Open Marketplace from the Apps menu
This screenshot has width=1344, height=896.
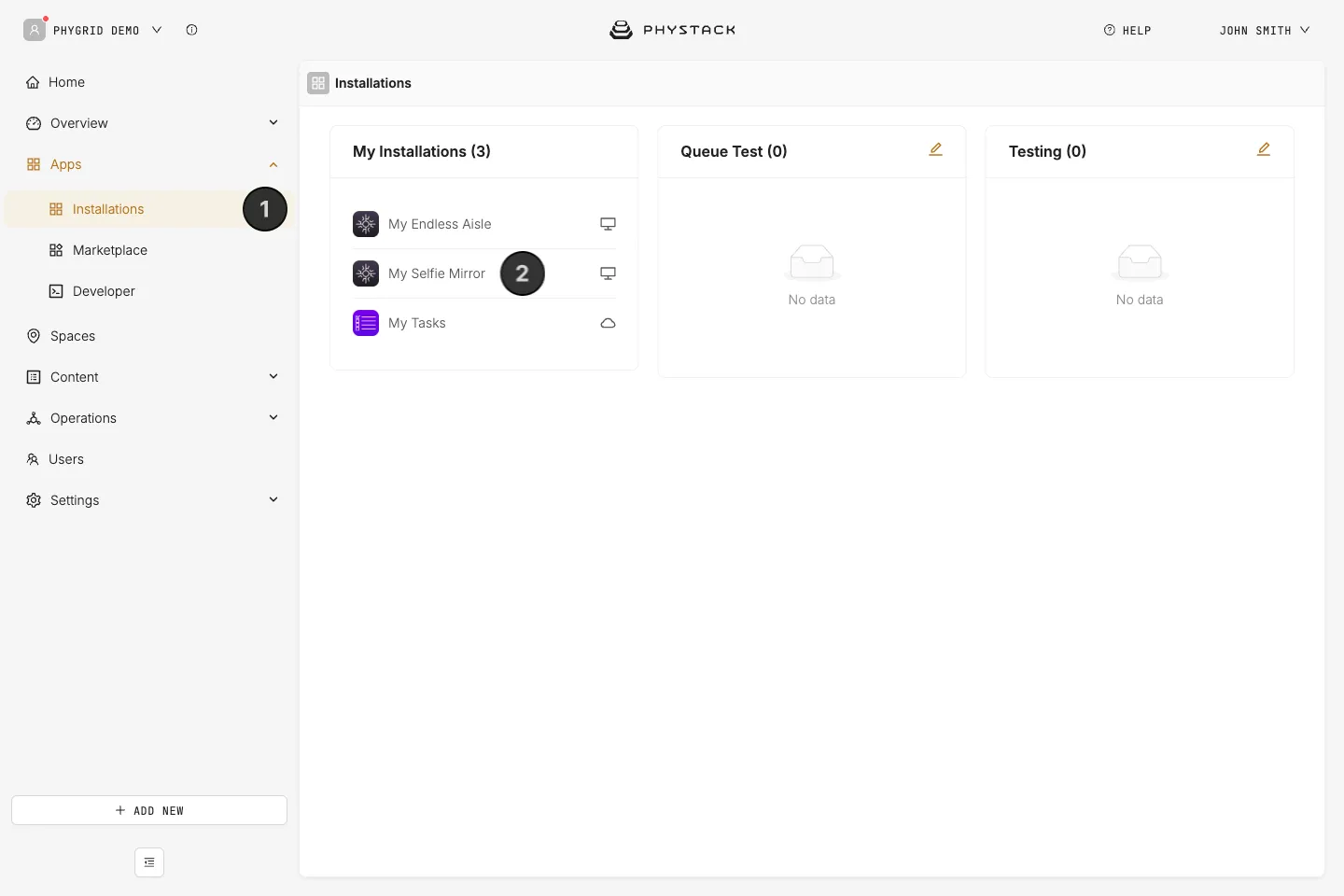(110, 250)
